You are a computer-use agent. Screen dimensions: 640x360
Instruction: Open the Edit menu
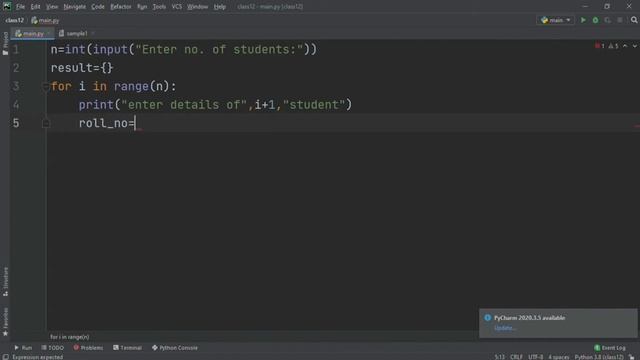point(36,7)
